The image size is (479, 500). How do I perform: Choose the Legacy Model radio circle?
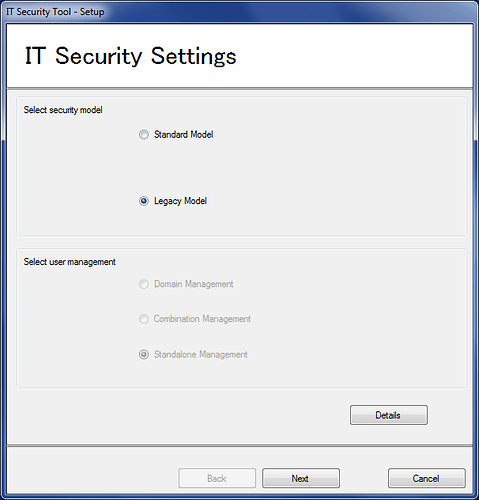(144, 201)
